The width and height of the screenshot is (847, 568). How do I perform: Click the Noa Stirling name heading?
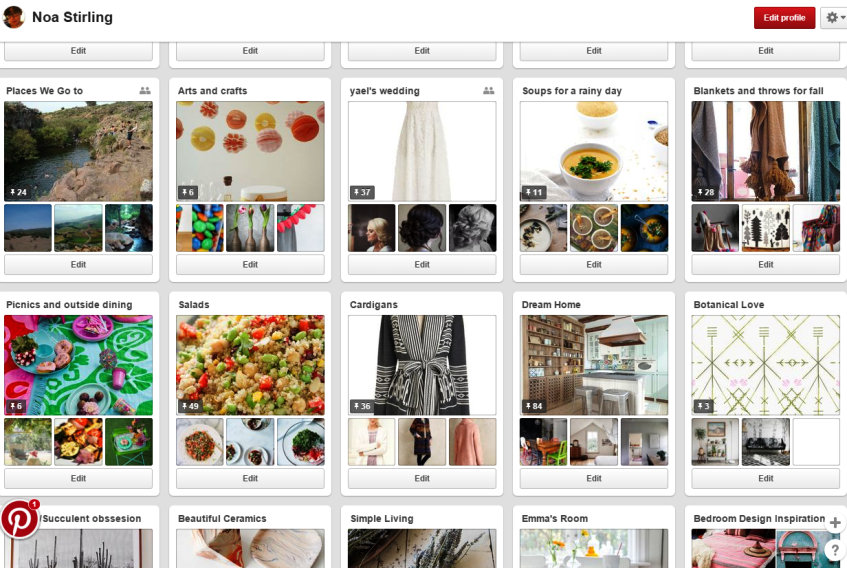point(72,17)
